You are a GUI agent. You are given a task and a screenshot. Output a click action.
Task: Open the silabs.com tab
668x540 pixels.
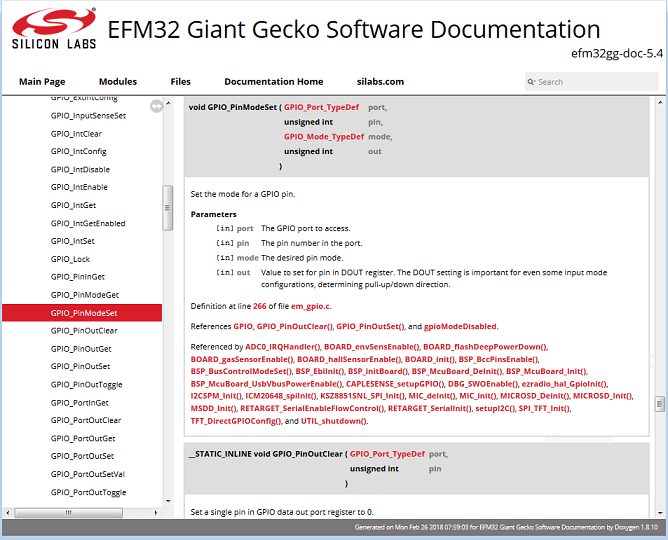(380, 82)
